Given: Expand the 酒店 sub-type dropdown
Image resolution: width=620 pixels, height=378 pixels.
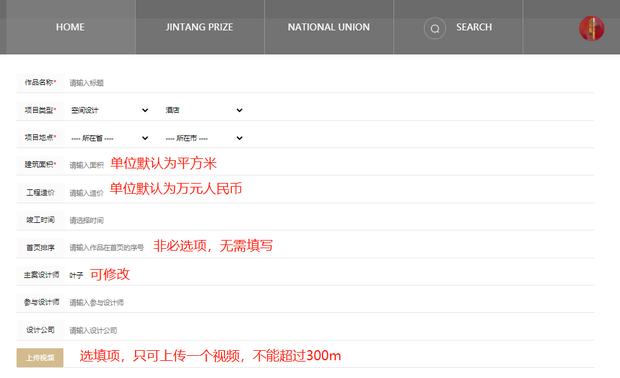Looking at the screenshot, I should coord(204,110).
